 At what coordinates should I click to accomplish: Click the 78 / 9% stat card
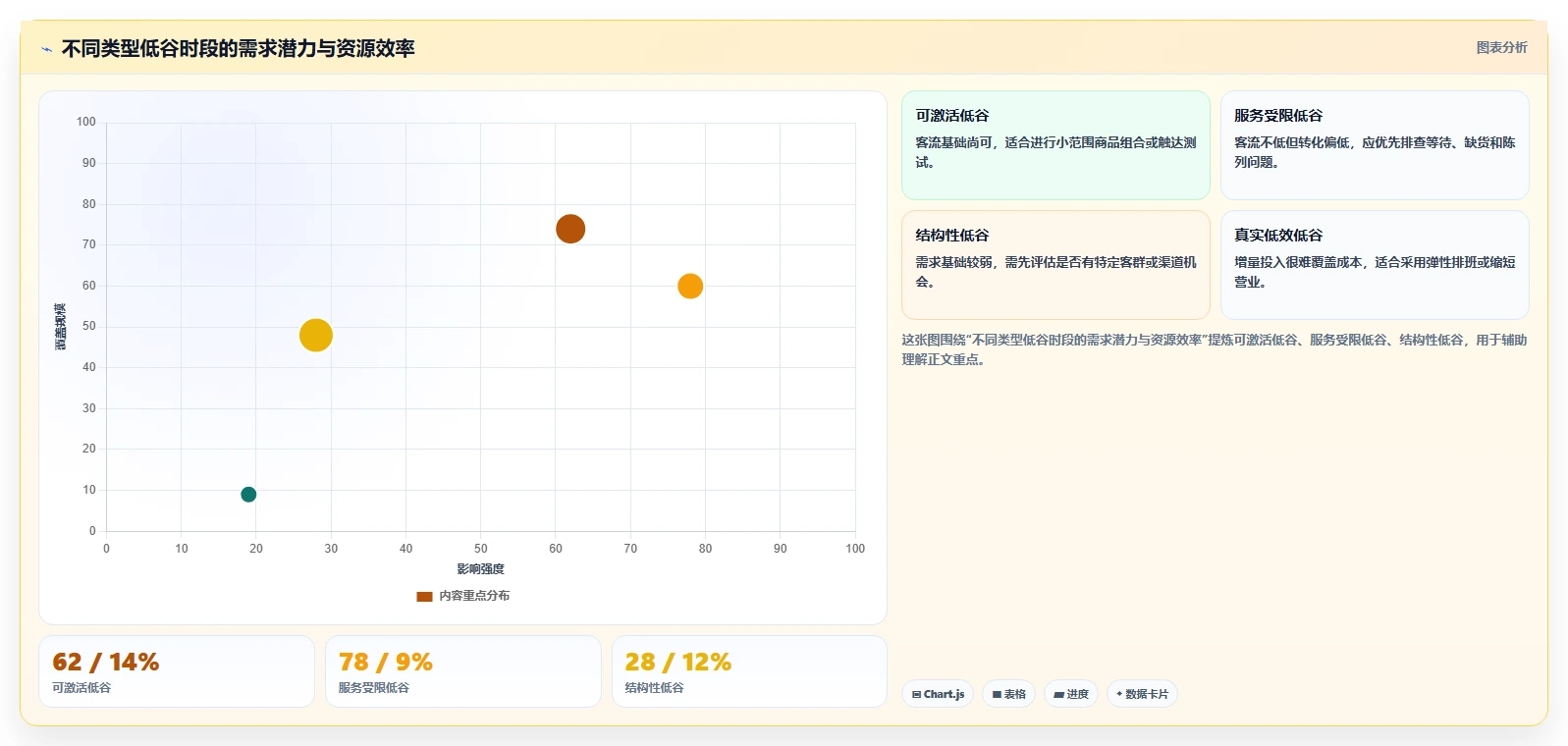click(463, 671)
